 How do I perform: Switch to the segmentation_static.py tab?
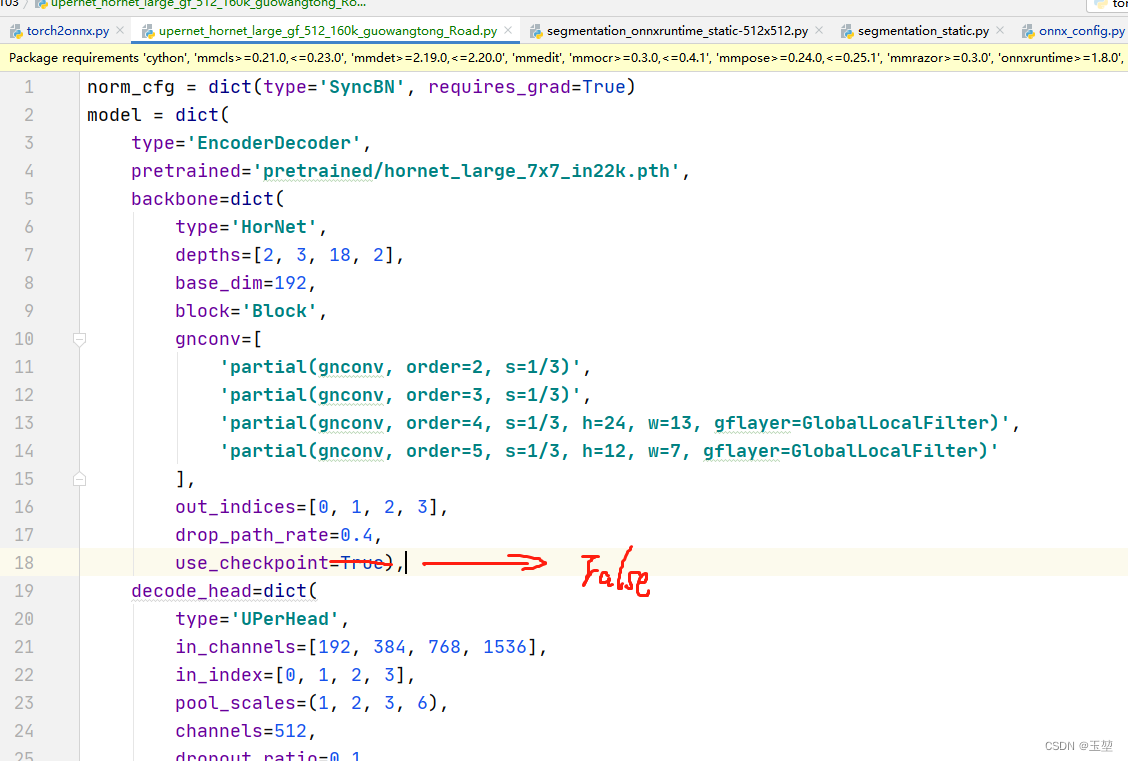pos(923,31)
